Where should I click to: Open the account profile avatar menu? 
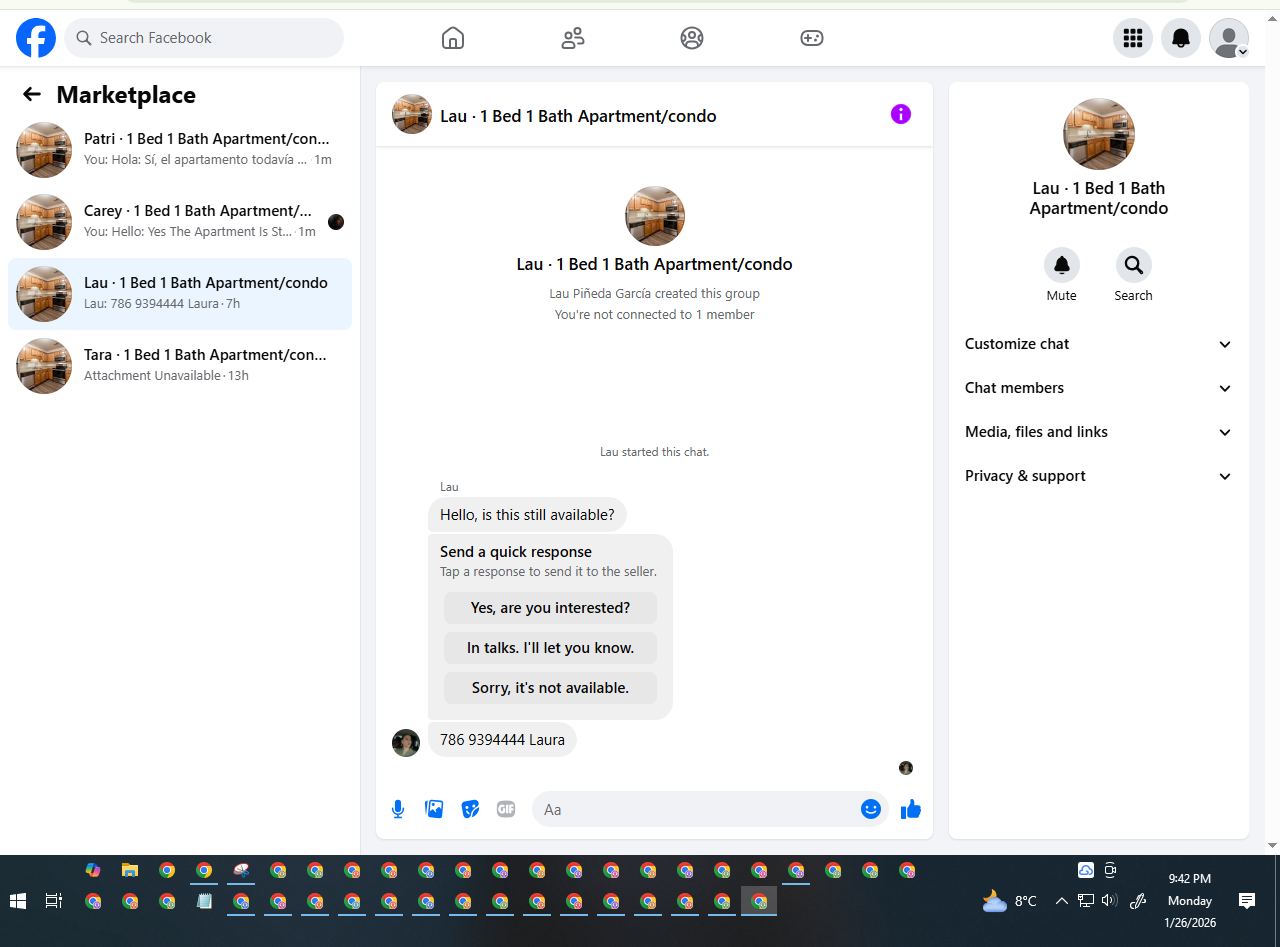pyautogui.click(x=1229, y=38)
